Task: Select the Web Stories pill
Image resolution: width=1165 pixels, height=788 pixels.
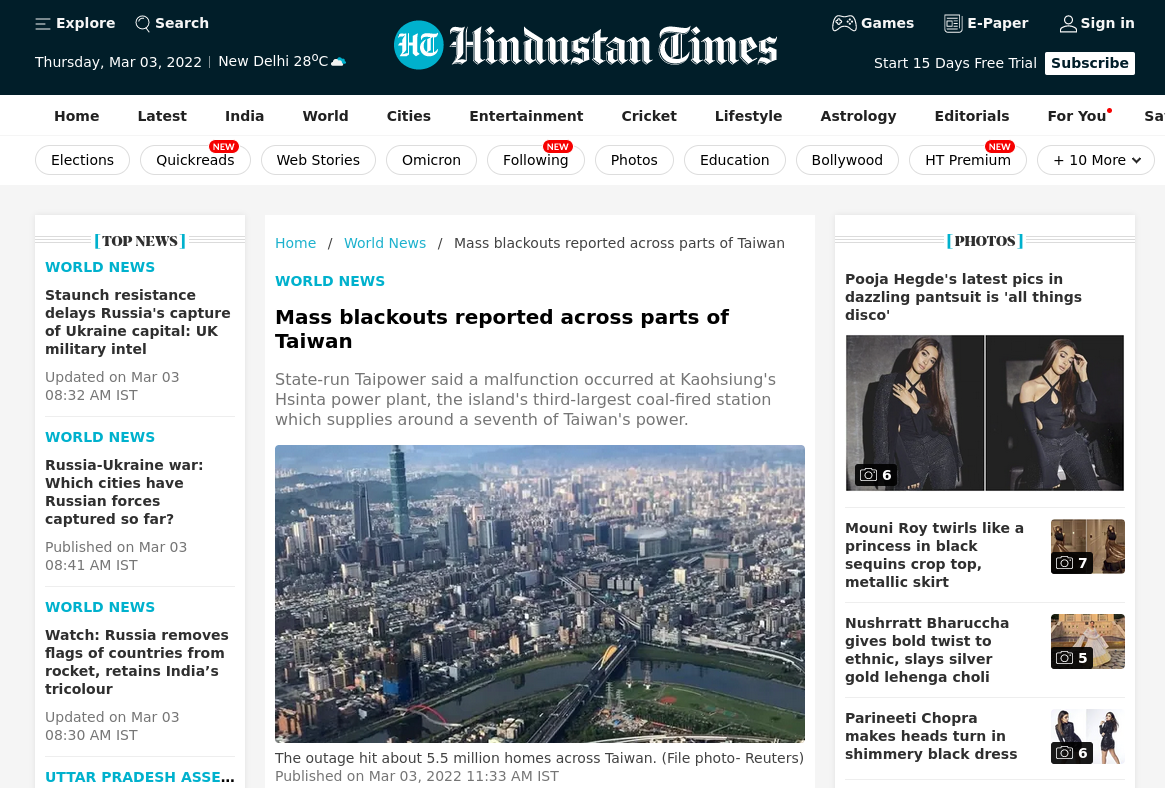Action: click(x=318, y=160)
